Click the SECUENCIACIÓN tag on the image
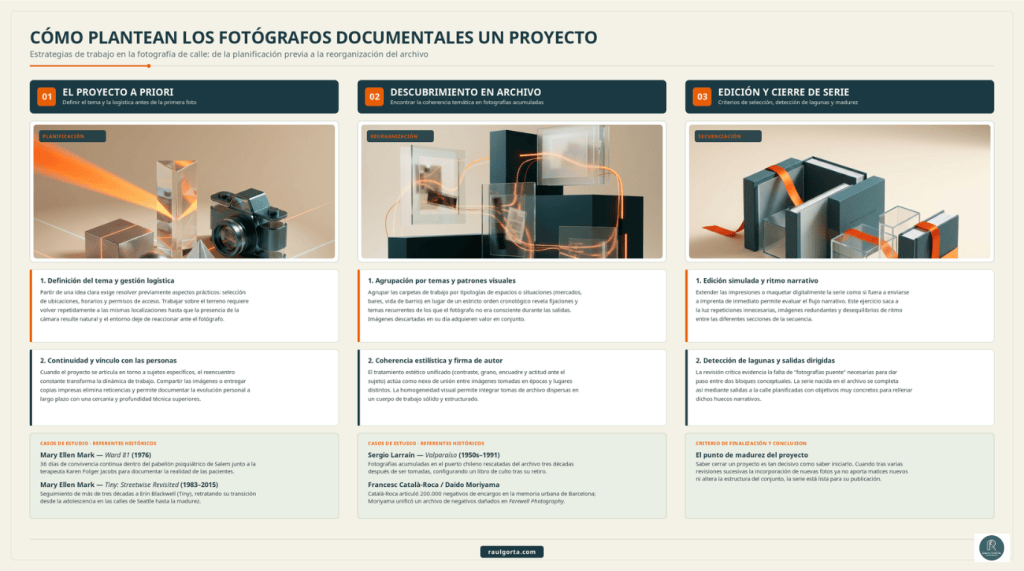 pos(728,137)
